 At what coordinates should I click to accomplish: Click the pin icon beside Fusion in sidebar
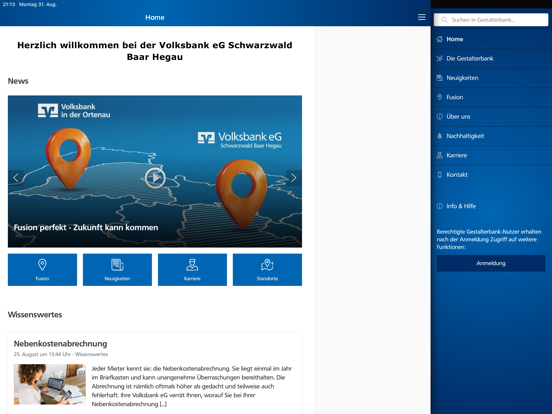click(439, 97)
